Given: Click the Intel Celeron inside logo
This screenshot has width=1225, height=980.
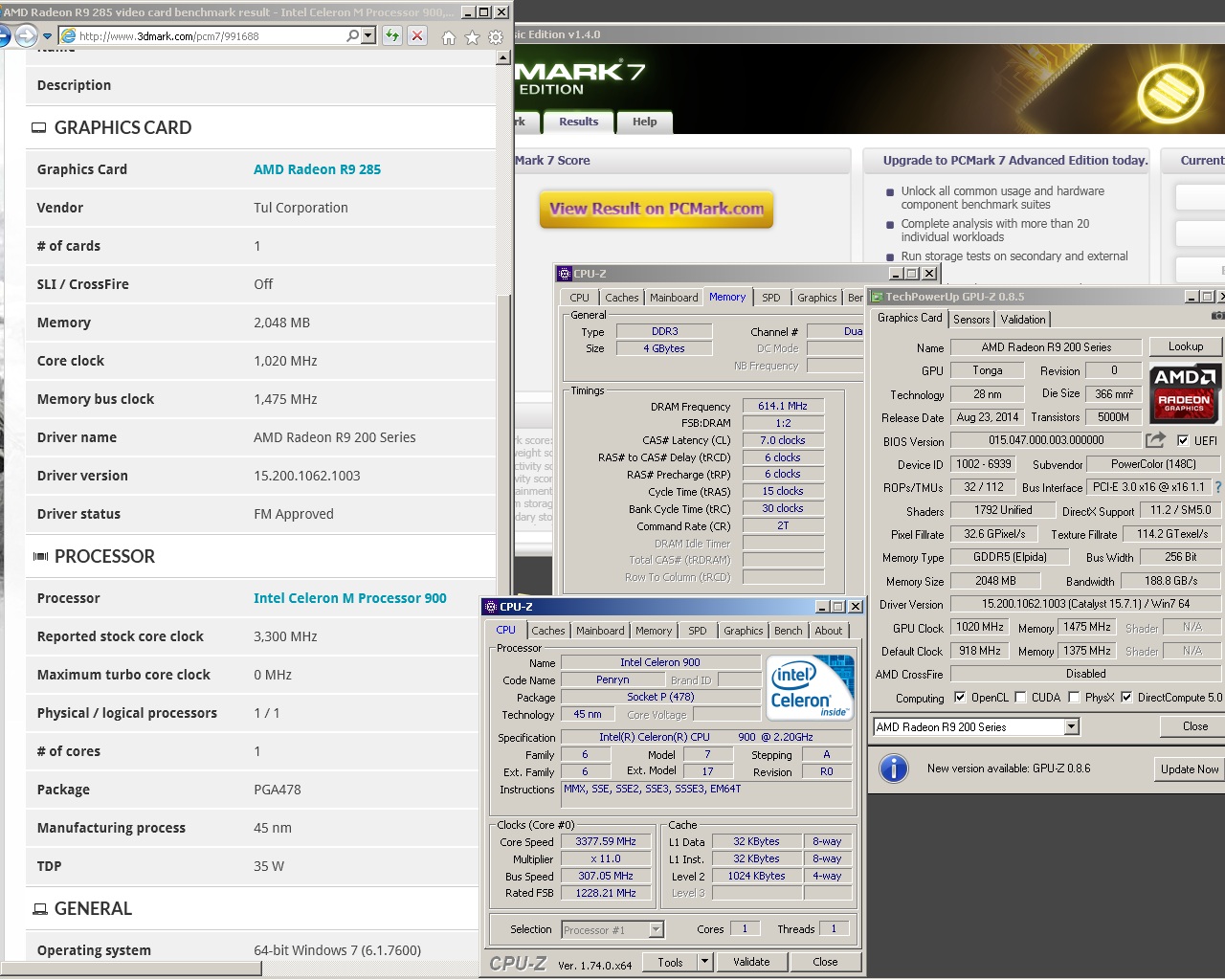Looking at the screenshot, I should (811, 687).
